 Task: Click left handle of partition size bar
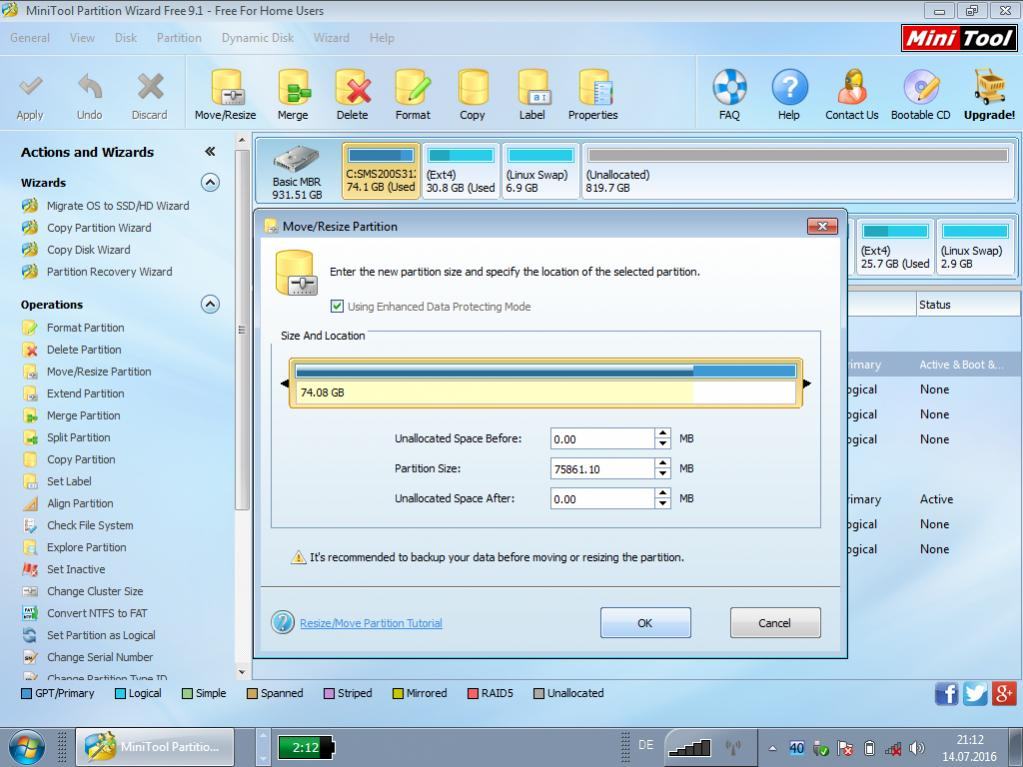(x=284, y=384)
